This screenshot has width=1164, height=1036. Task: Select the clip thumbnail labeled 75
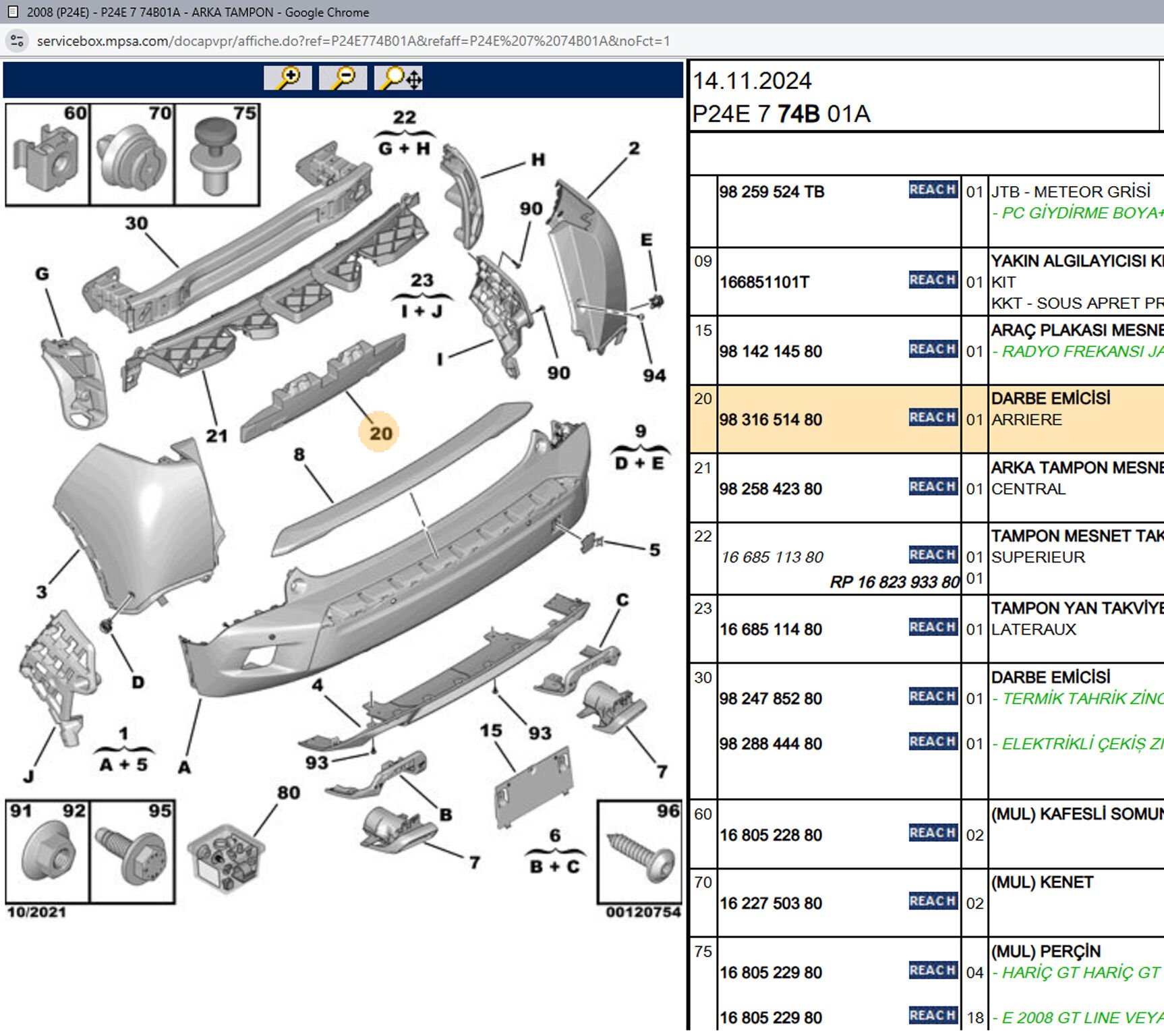pyautogui.click(x=217, y=154)
